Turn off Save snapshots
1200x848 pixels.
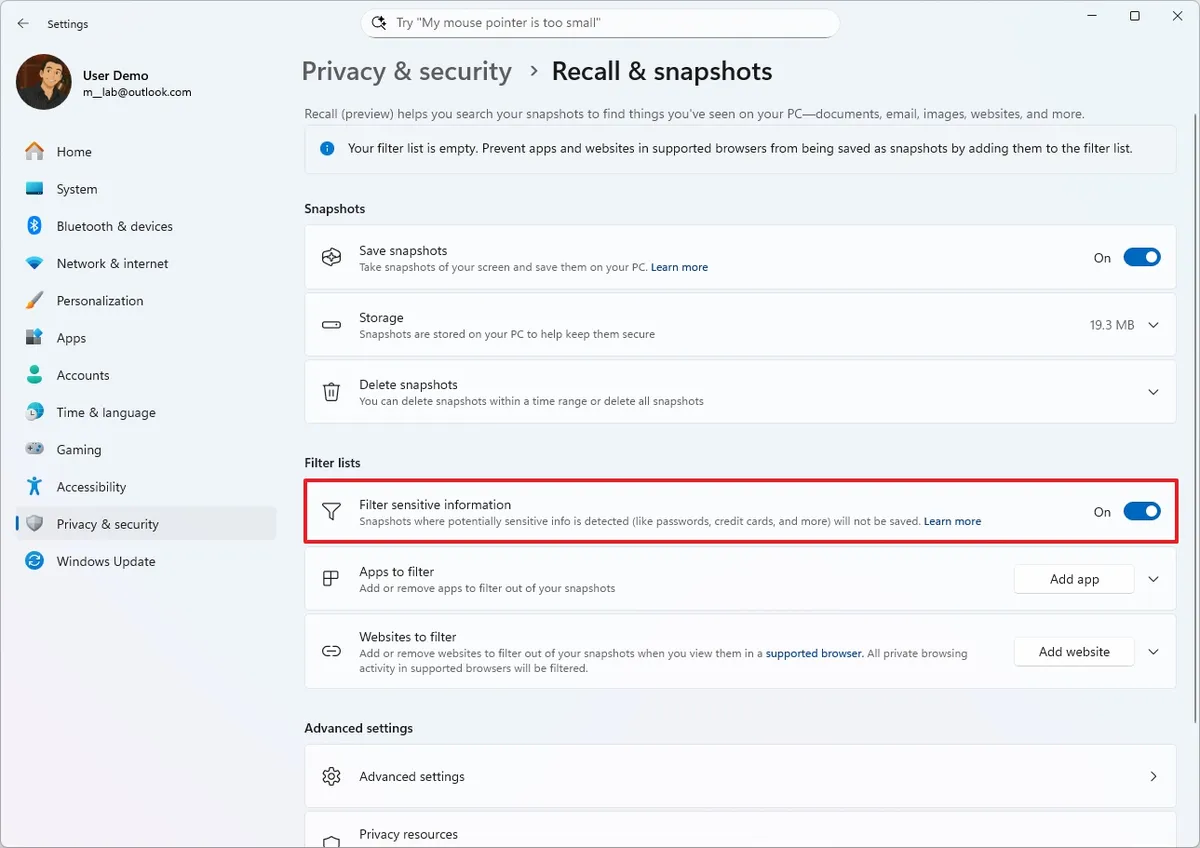pyautogui.click(x=1141, y=257)
